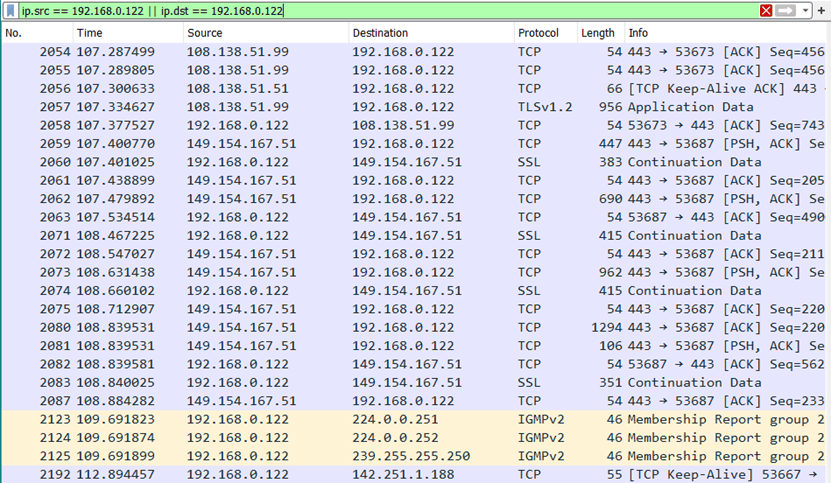Select packet 2058 destined to 108.138.51.99
This screenshot has height=483, width=831.
[416, 126]
